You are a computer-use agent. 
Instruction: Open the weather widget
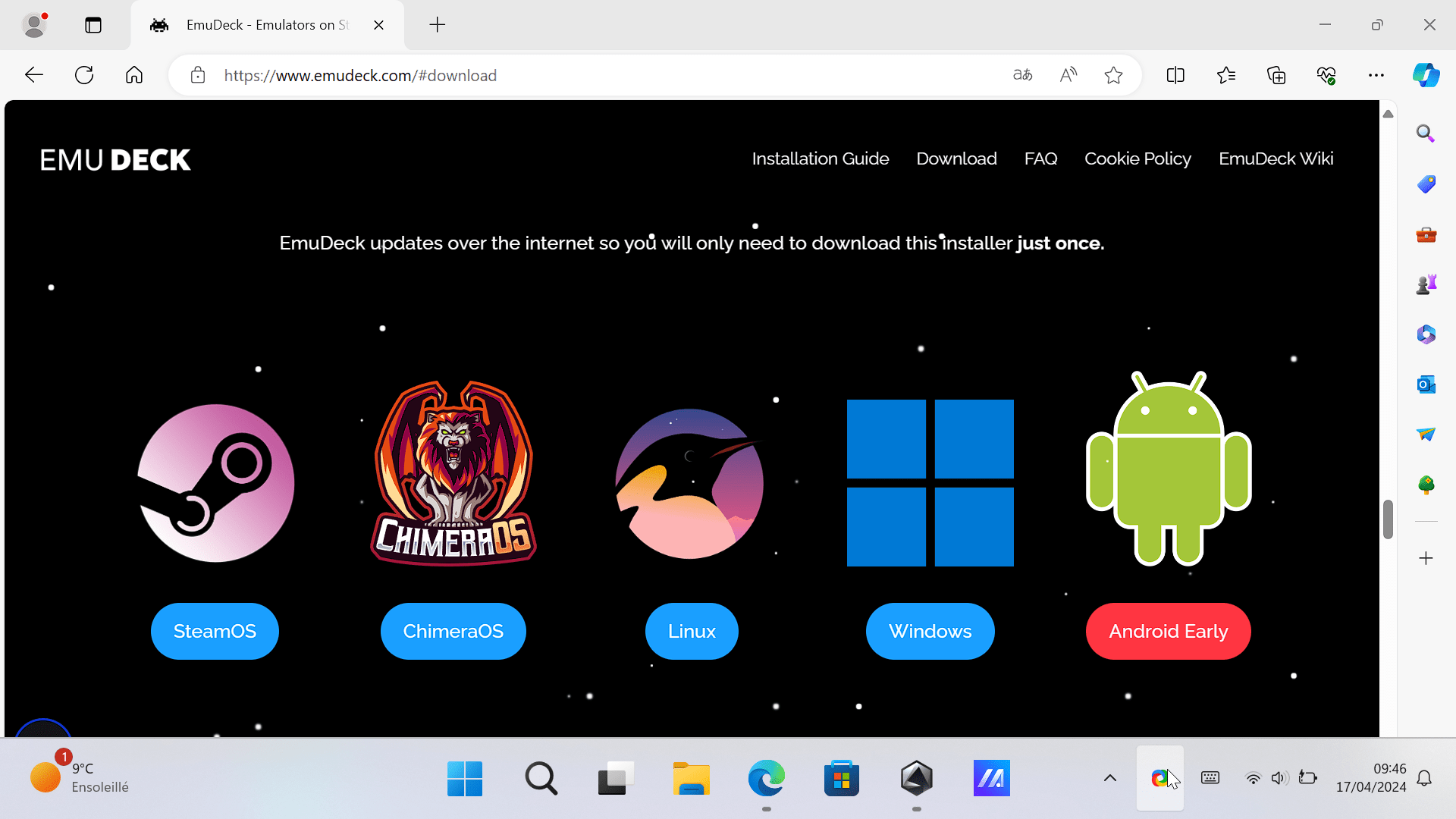point(80,778)
